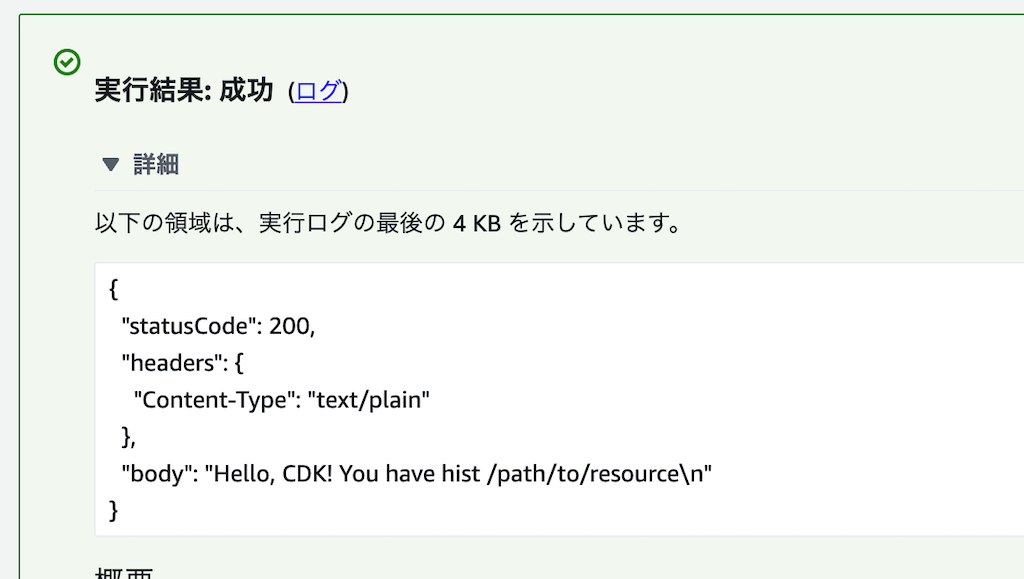Click the Hello, CDK! message text
This screenshot has height=579, width=1024.
tap(269, 474)
